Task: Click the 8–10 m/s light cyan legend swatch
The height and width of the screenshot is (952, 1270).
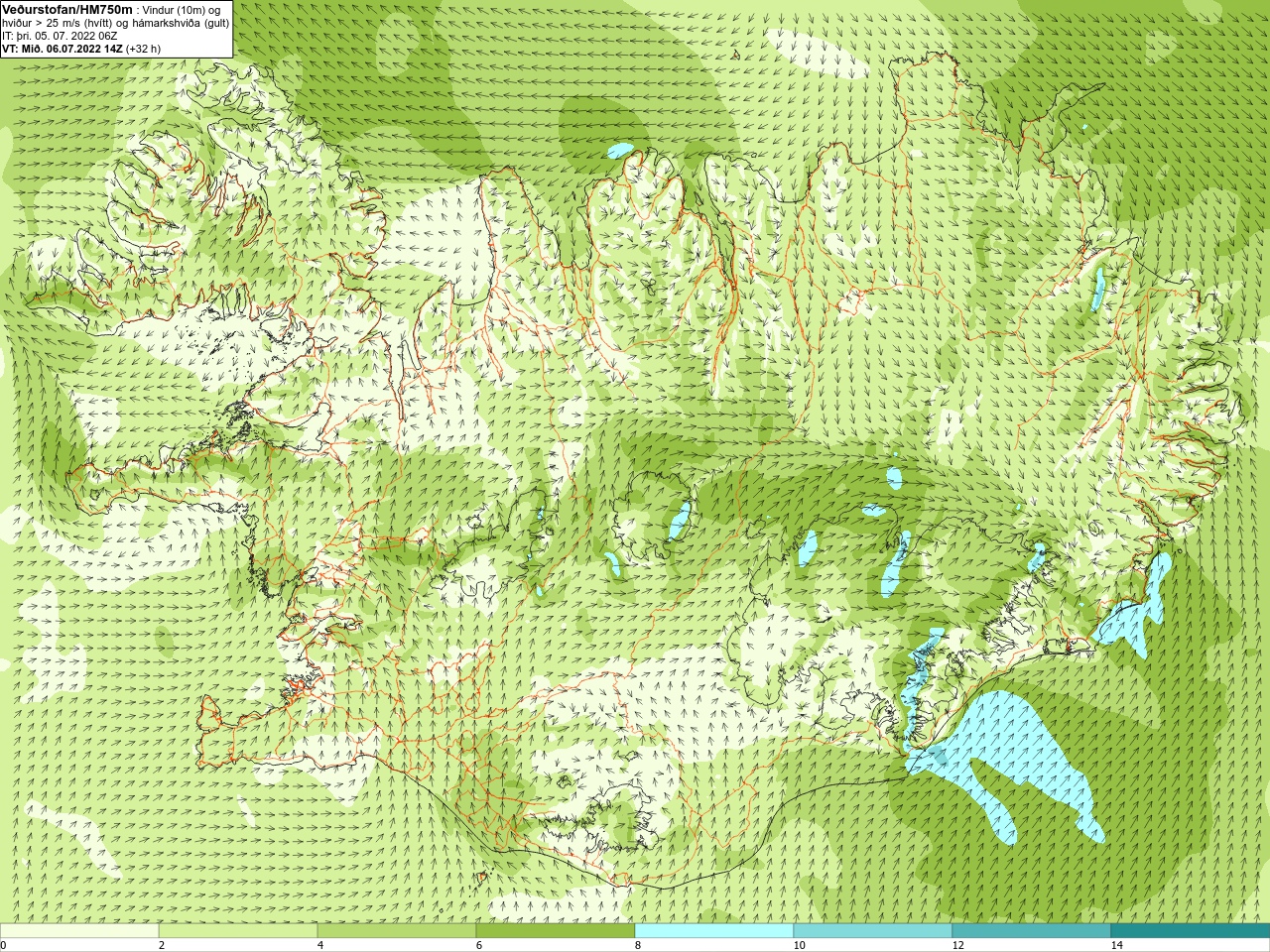Action: (714, 931)
